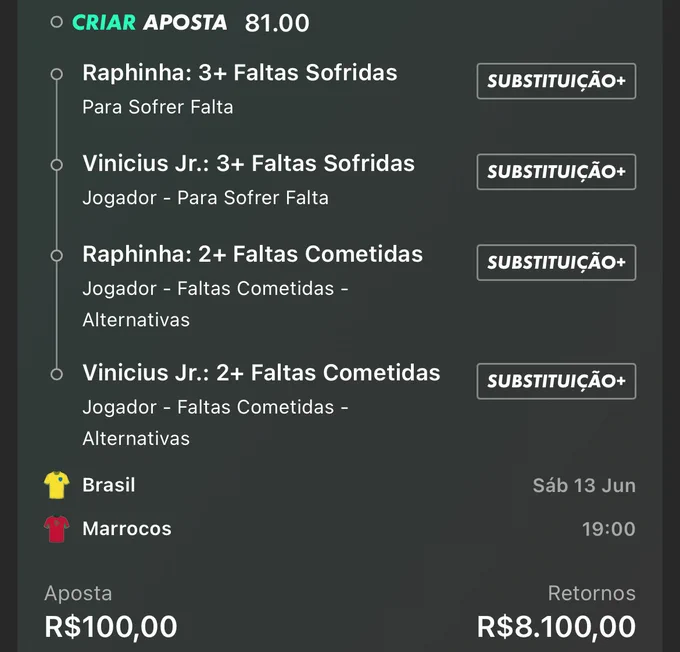Select circle node next to Vinicius Jr. 3+ Faltas Sofridas

tap(56, 165)
